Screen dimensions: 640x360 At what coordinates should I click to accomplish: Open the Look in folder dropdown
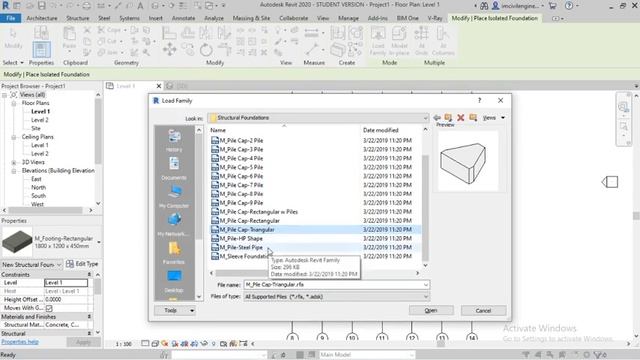point(425,118)
